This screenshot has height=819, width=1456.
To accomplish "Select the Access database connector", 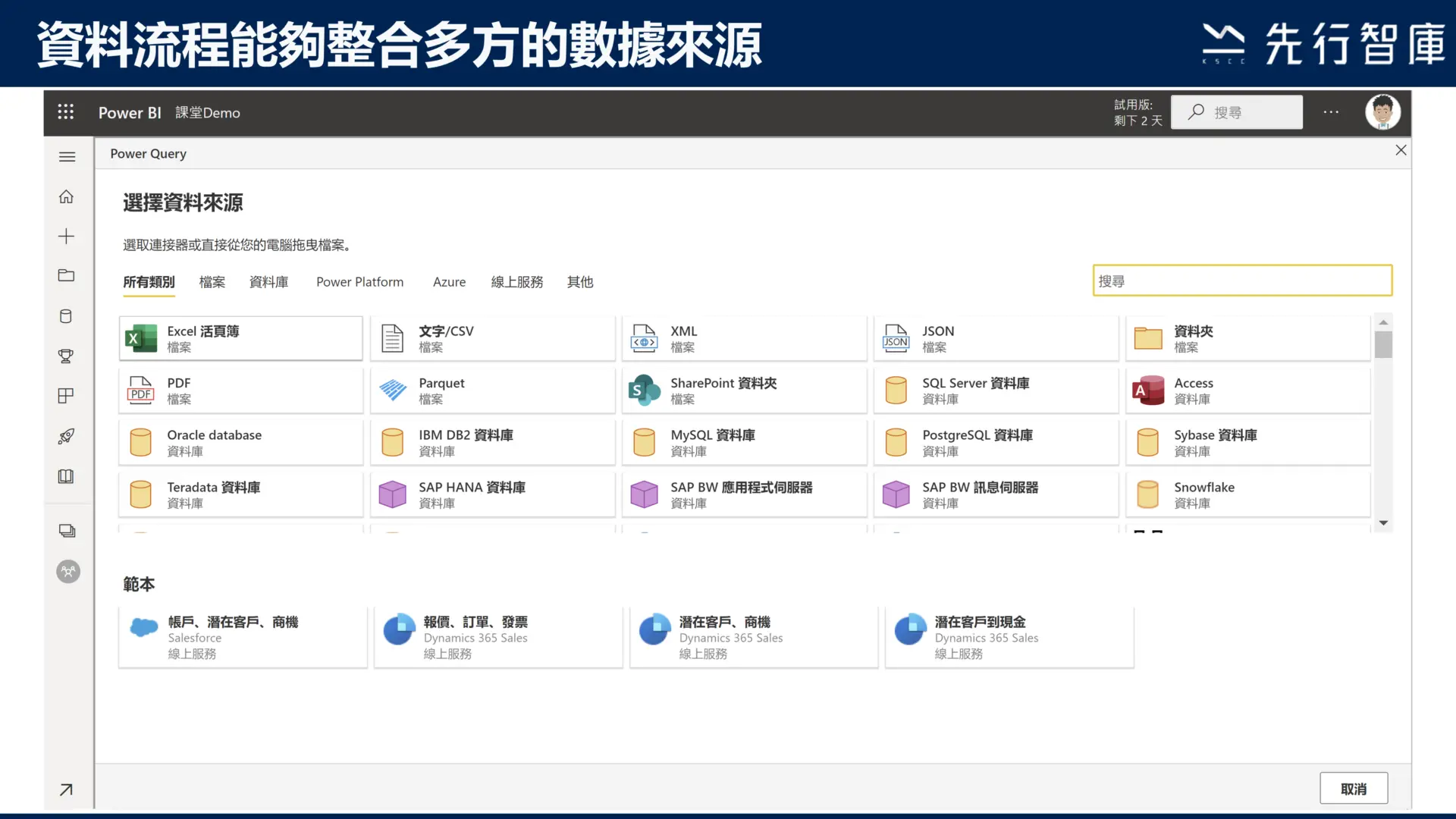I will (1248, 391).
